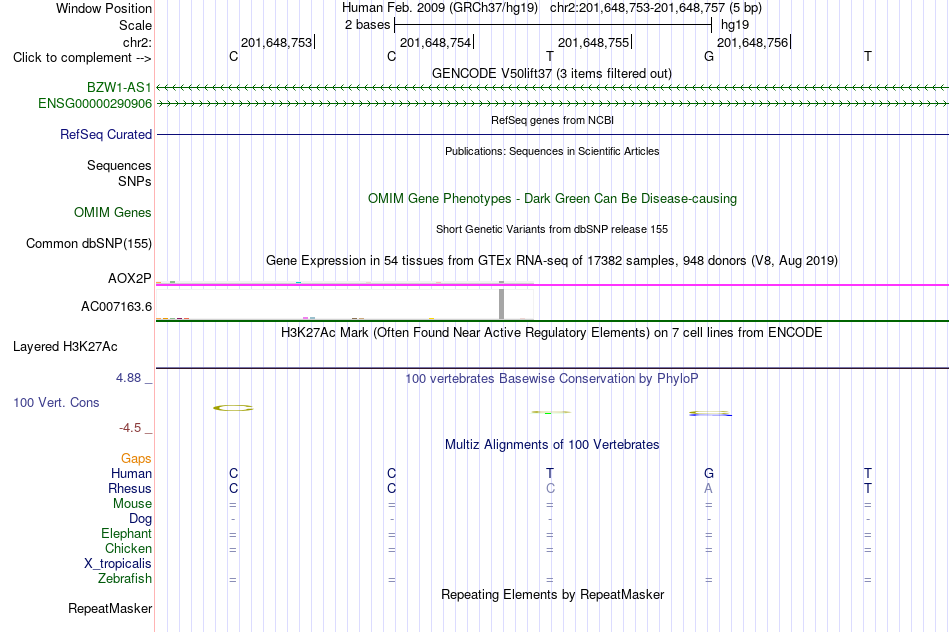Click the AOX2P GTEx label
The width and height of the screenshot is (950, 632).
(x=129, y=278)
